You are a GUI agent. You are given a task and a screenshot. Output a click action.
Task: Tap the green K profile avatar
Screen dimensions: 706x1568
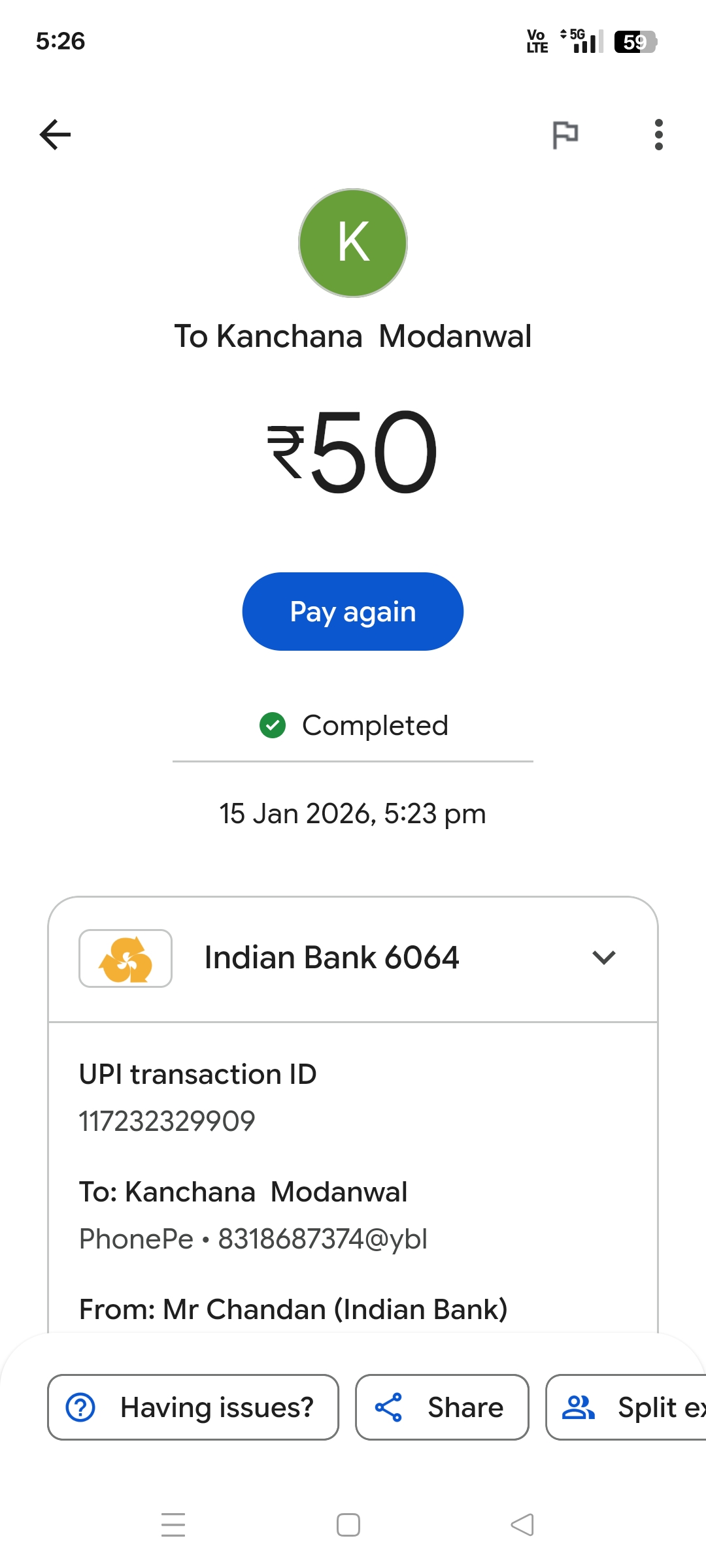click(353, 243)
